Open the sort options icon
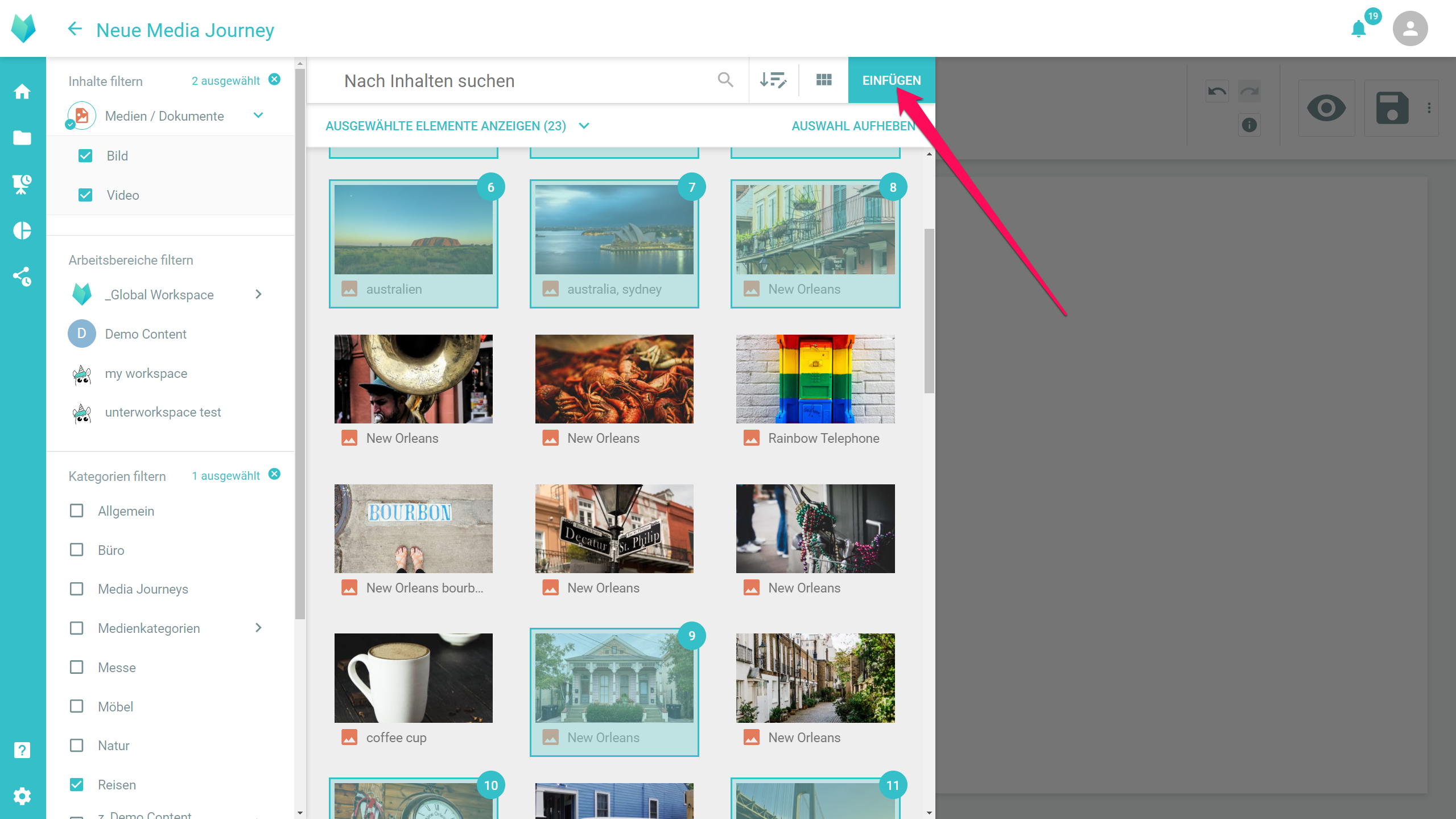This screenshot has height=819, width=1456. (773, 80)
